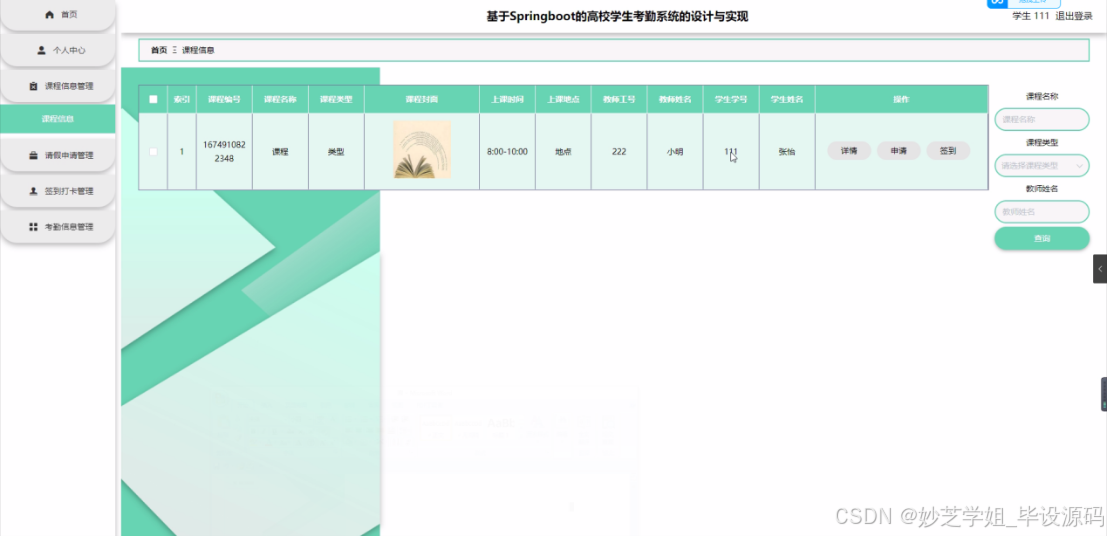The image size is (1108, 536).
Task: Click the 课程信息 breadcrumb text
Action: [x=199, y=50]
